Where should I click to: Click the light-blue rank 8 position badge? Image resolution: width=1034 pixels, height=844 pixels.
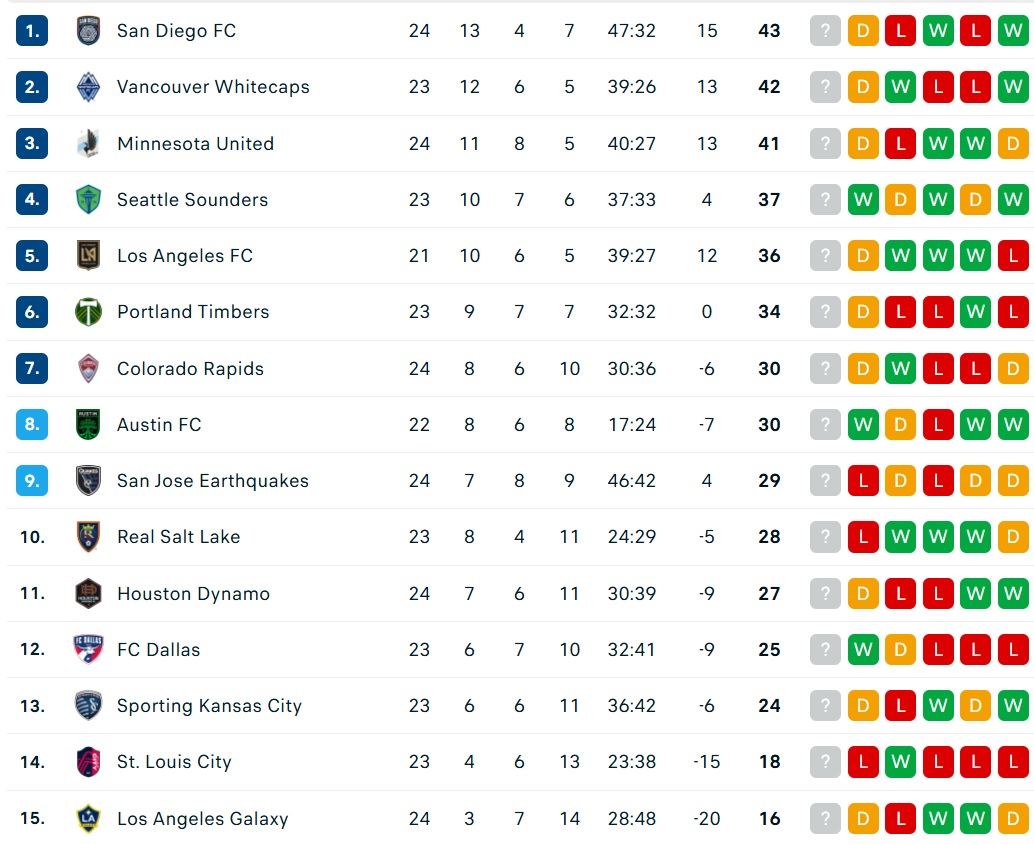pos(32,425)
